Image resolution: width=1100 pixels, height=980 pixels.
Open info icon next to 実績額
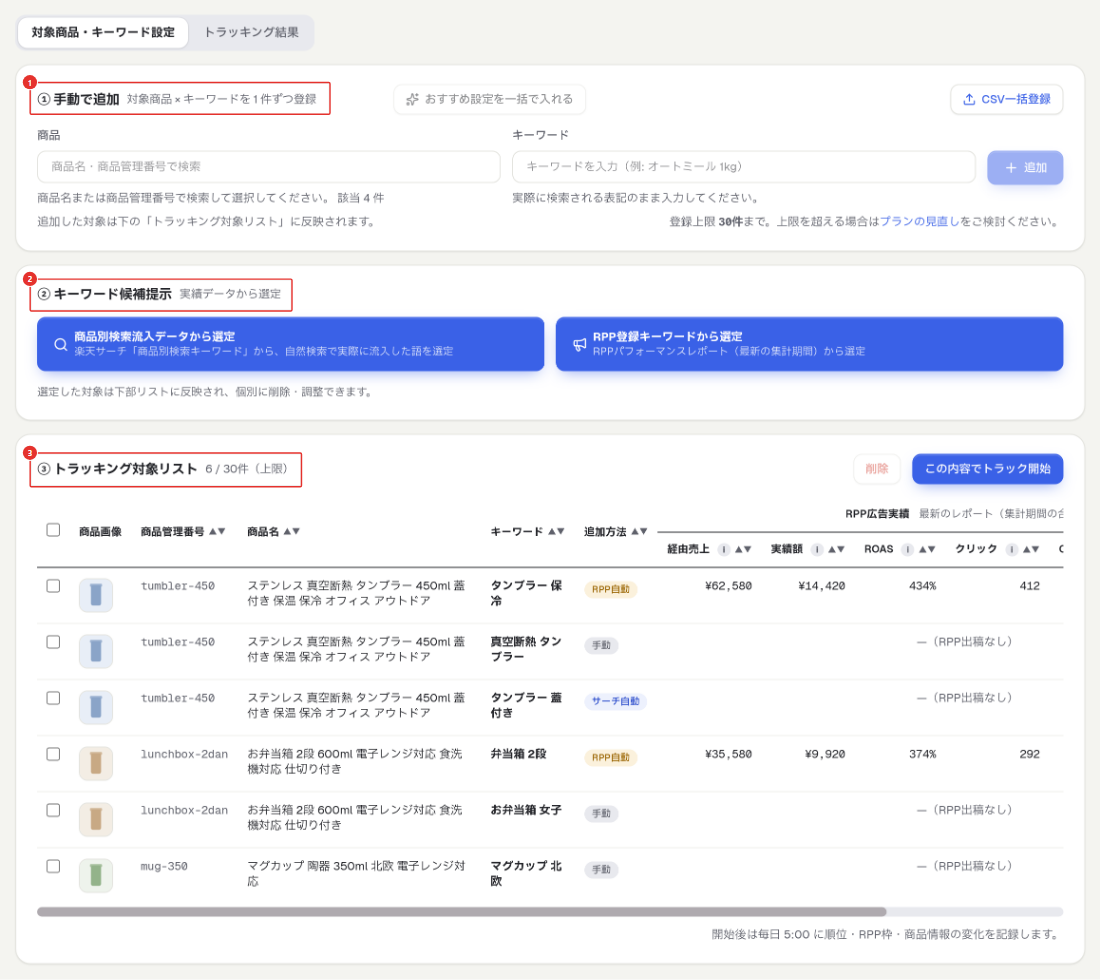pos(817,549)
